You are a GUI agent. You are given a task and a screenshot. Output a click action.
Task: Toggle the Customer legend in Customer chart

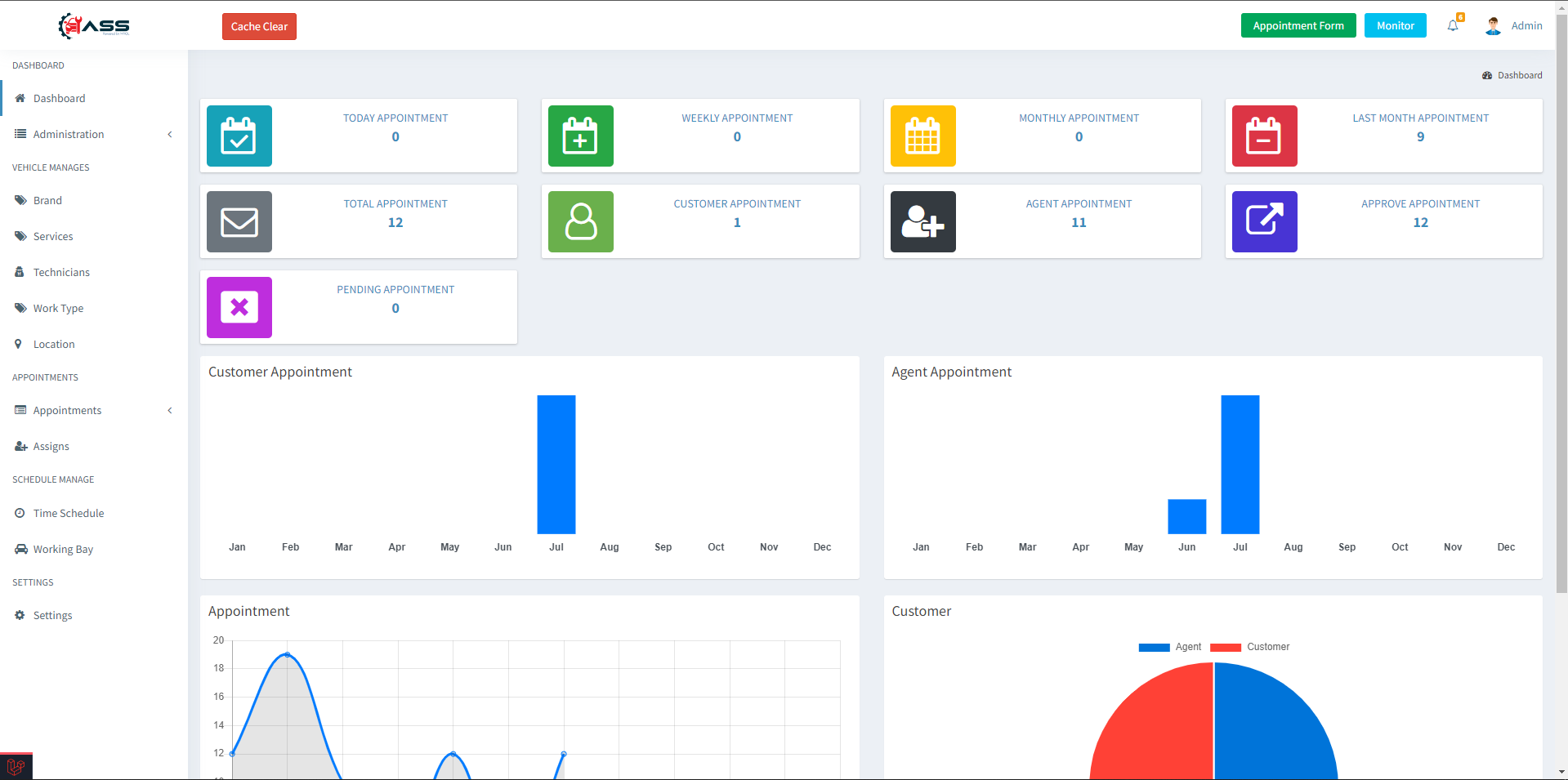pyautogui.click(x=1250, y=647)
